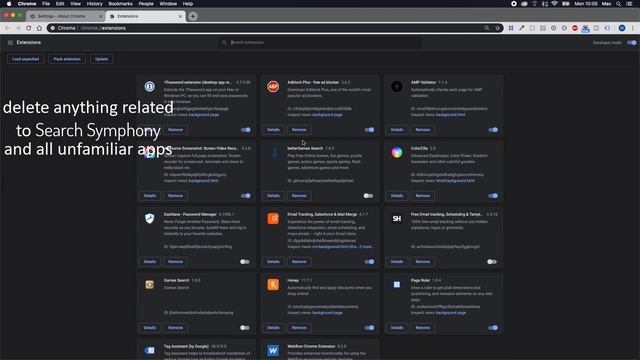This screenshot has width=640, height=360.
Task: Open the Bookmarks menu
Action: click(120, 4)
